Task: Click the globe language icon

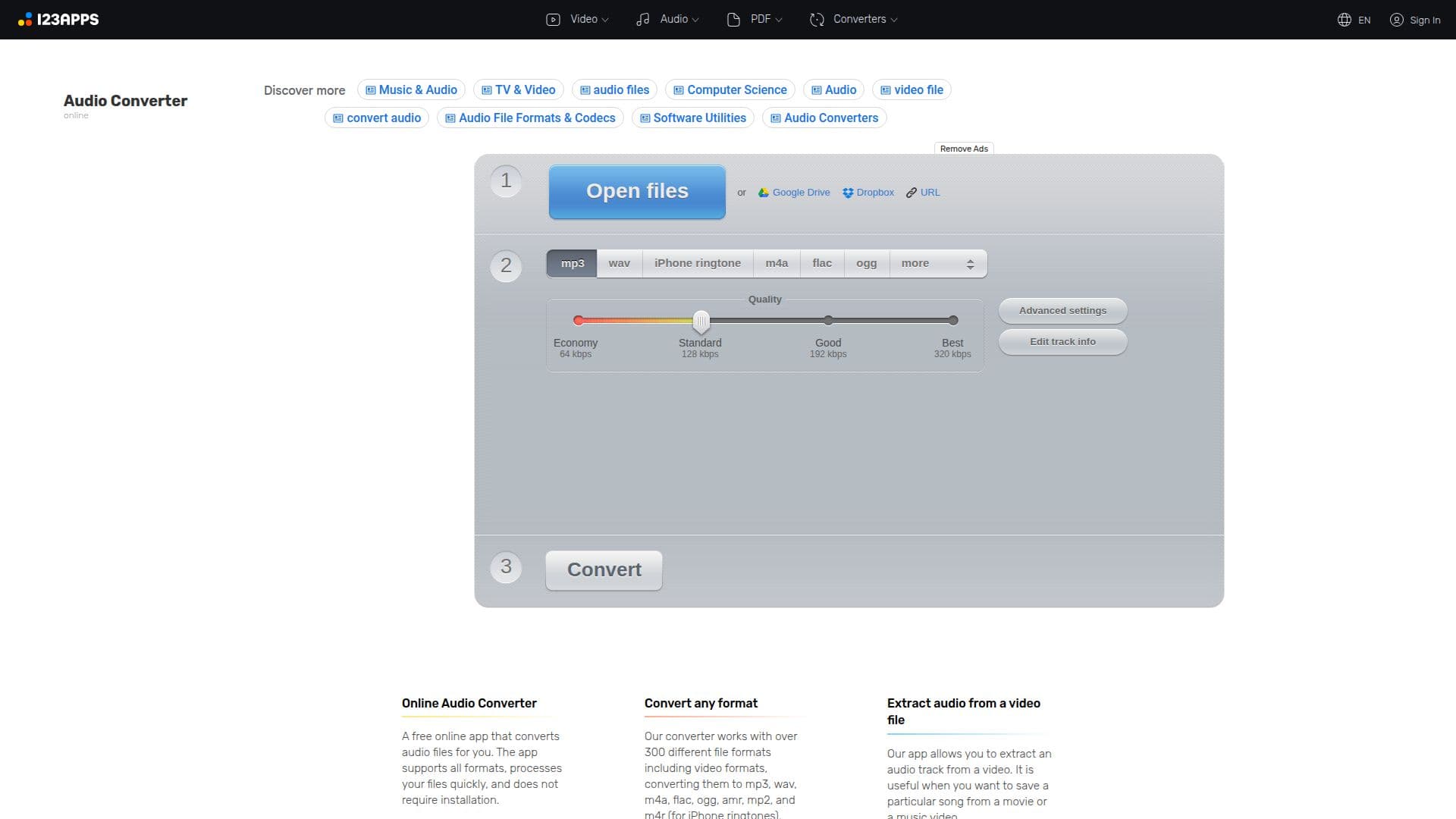Action: click(x=1344, y=20)
